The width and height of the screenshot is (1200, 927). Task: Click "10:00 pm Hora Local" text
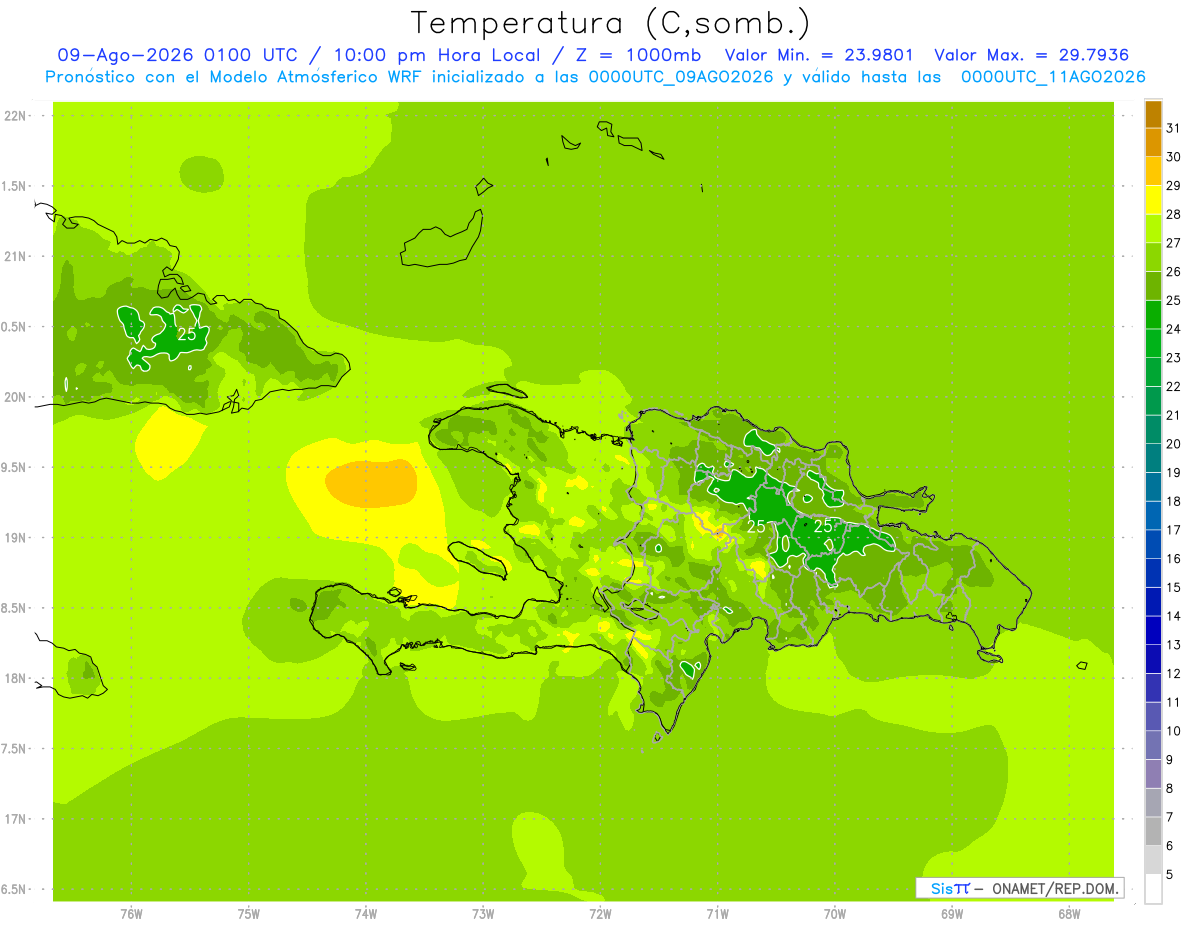[x=438, y=55]
